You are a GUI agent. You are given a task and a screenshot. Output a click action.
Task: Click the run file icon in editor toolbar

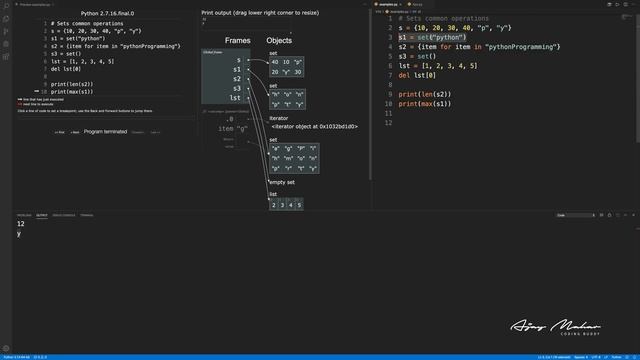[x=617, y=4]
